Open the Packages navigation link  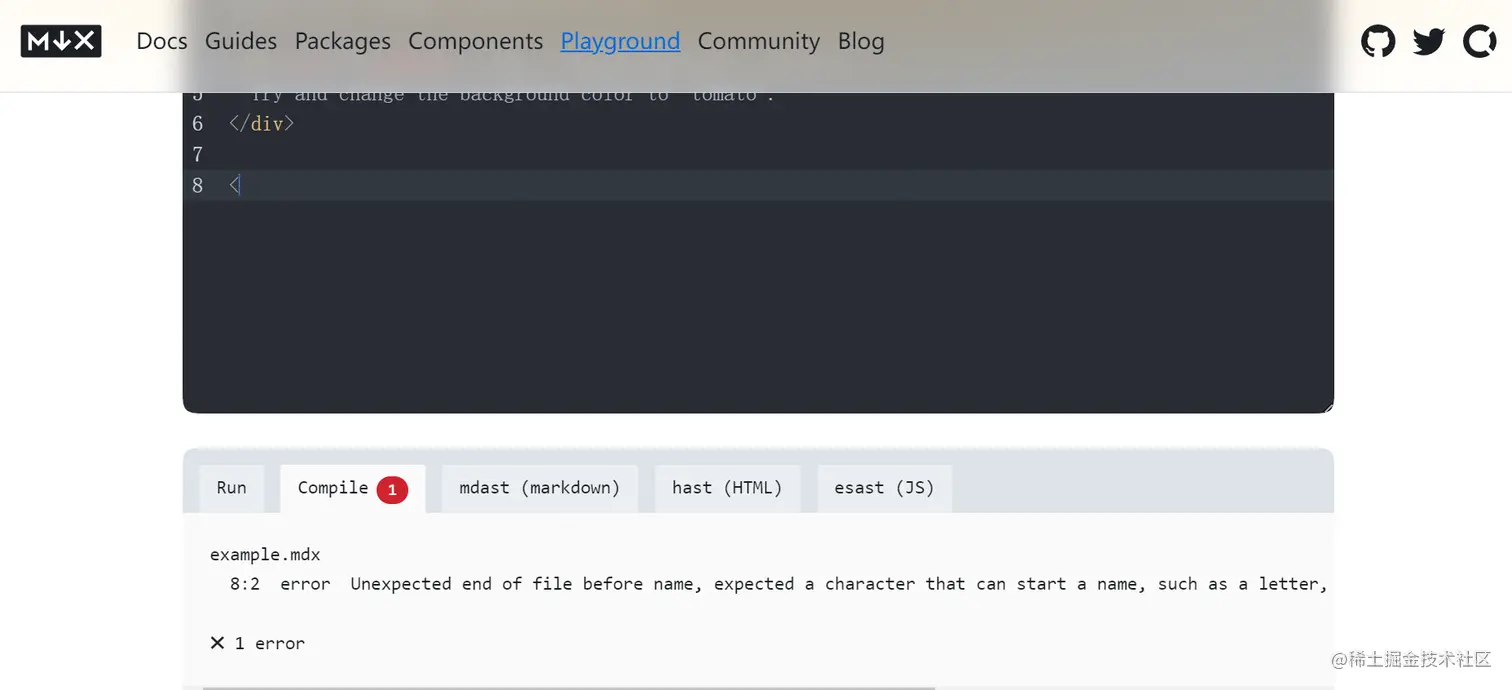[x=343, y=41]
